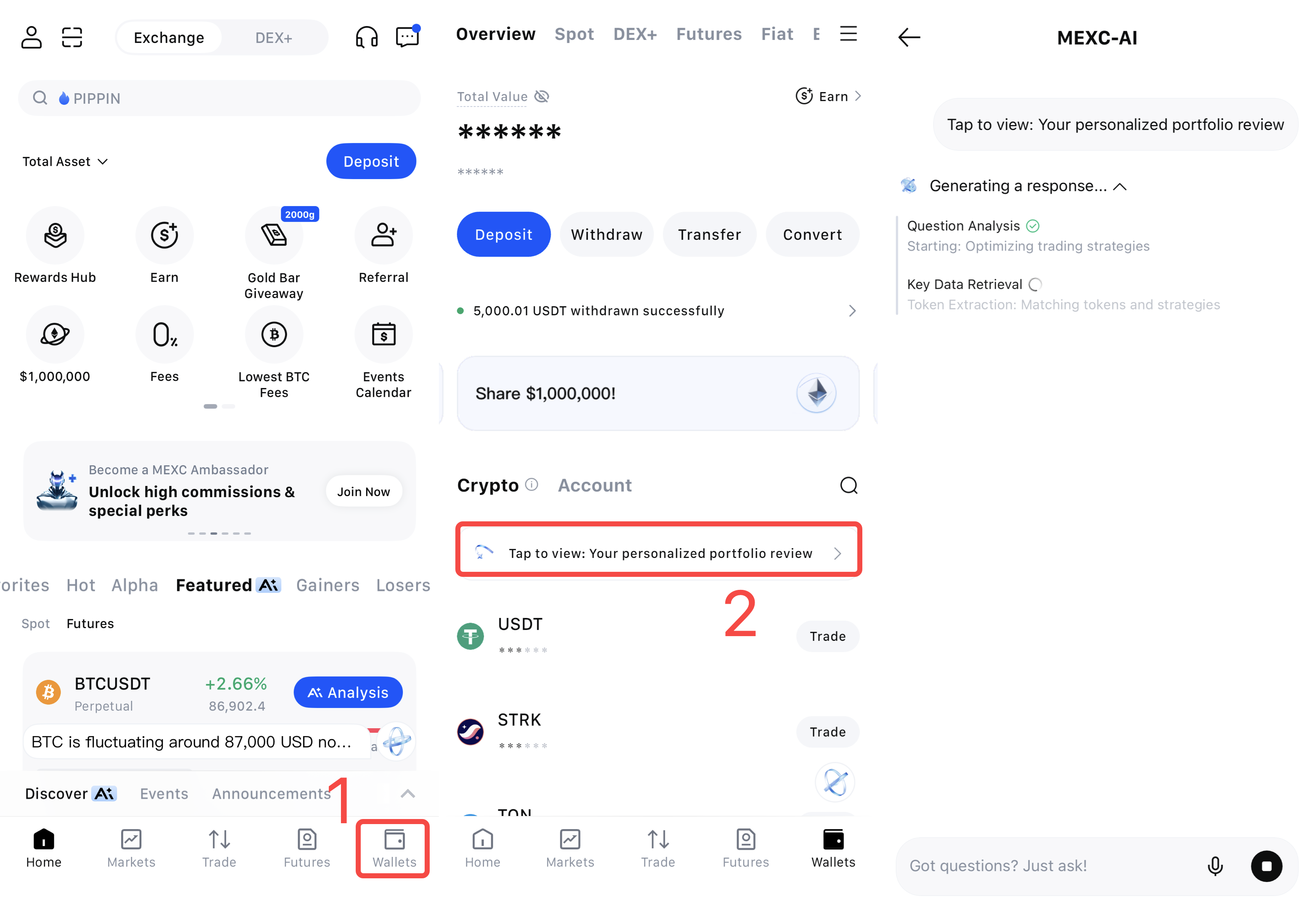The height and width of the screenshot is (909, 1316).
Task: Focus the 'Got questions? Just ask!' field
Action: tap(1048, 866)
